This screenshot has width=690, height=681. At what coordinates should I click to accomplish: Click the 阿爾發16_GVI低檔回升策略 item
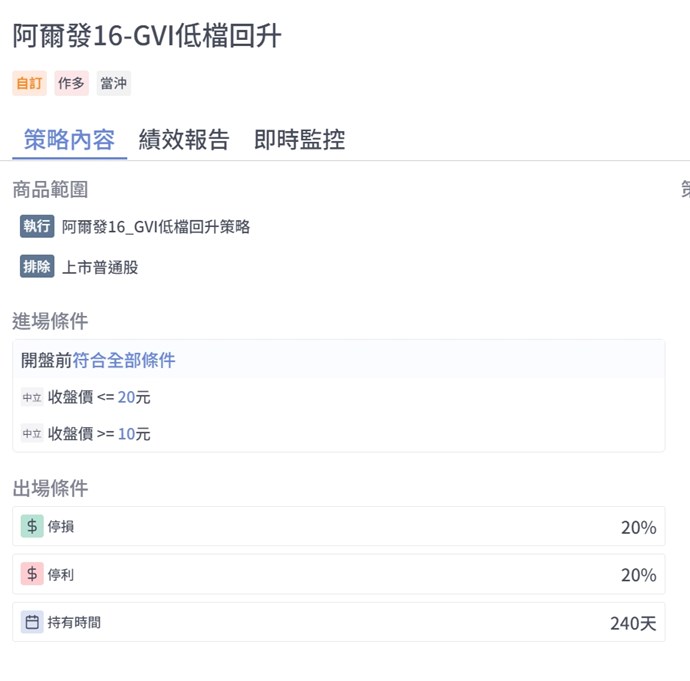tap(156, 227)
